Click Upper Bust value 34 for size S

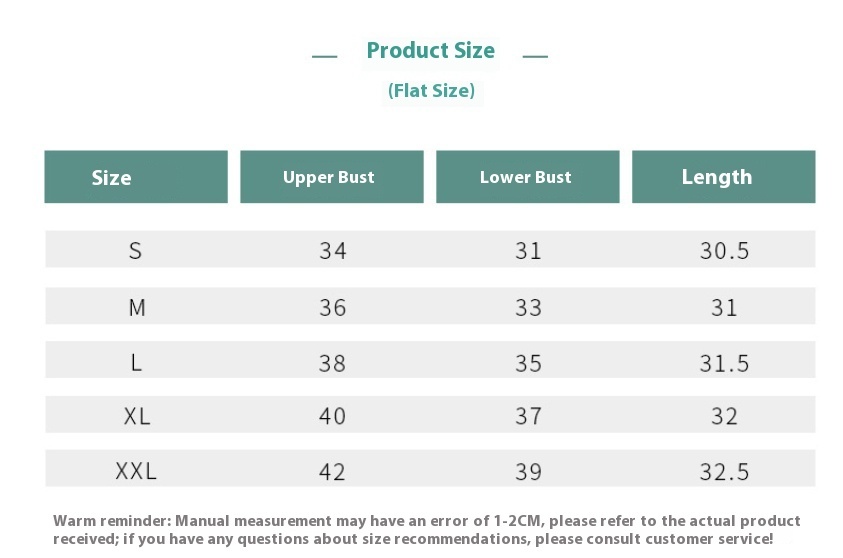pyautogui.click(x=333, y=251)
